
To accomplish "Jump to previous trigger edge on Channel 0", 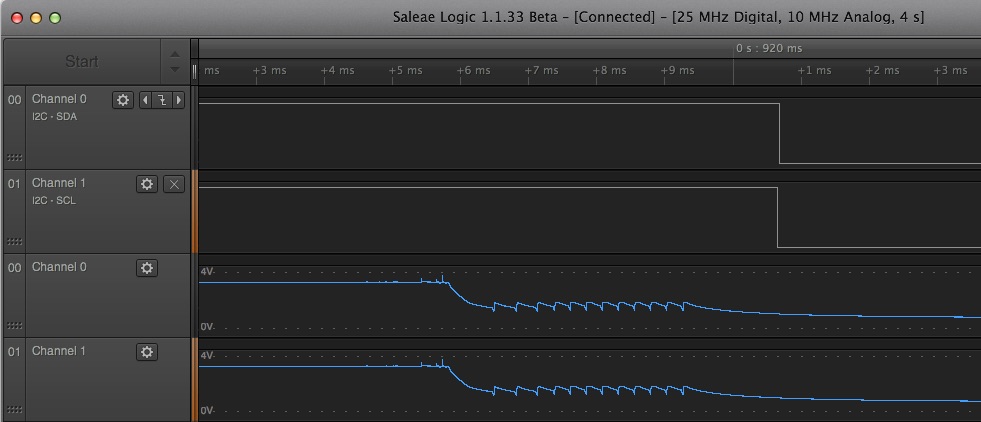I will (x=146, y=100).
